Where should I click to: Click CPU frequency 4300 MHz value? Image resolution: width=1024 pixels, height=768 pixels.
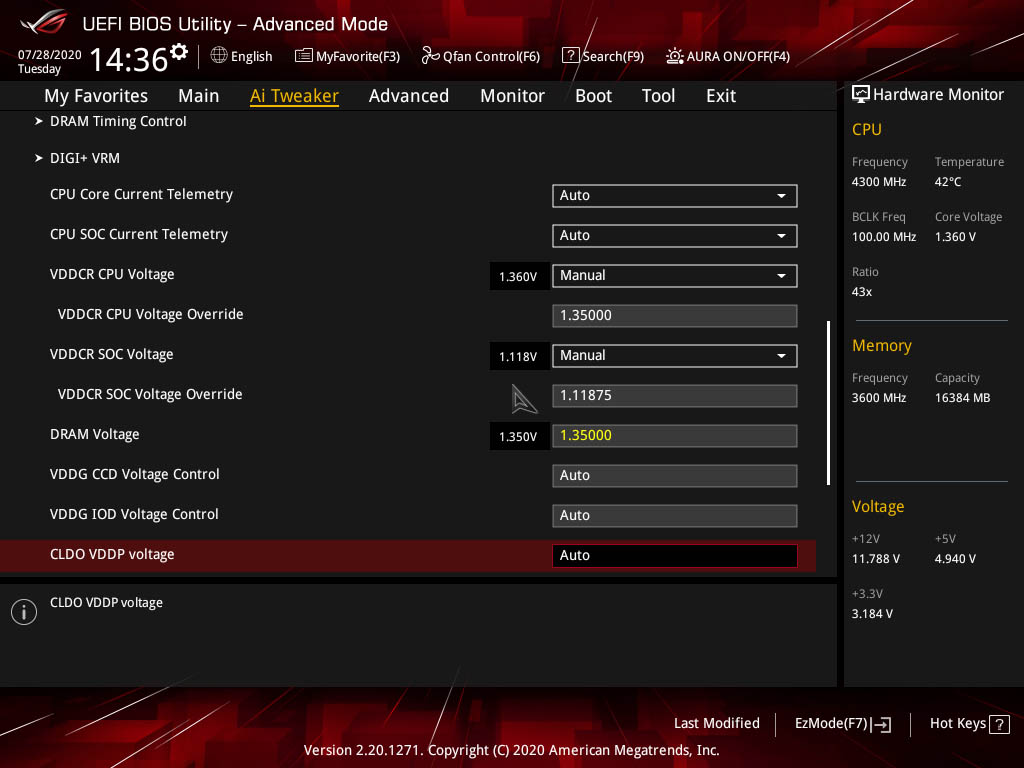click(x=879, y=182)
